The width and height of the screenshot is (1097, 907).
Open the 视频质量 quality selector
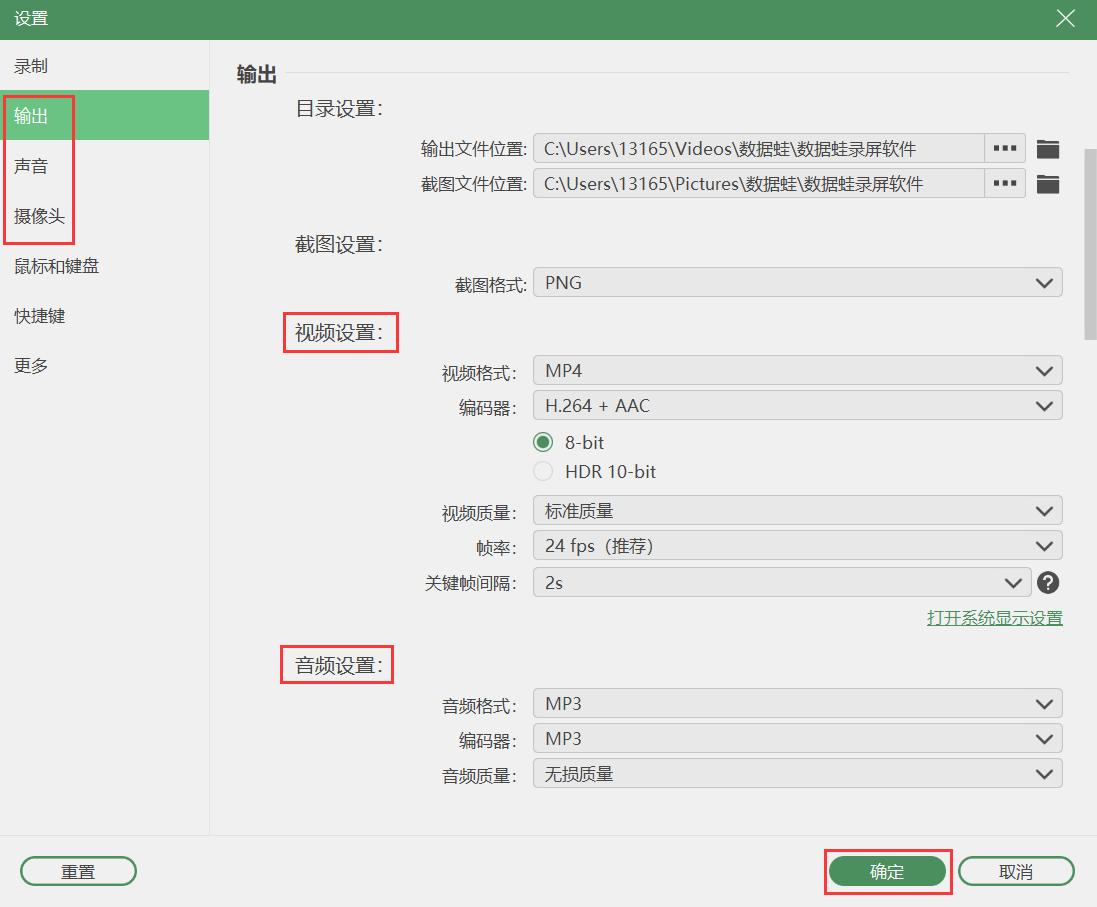pos(797,510)
